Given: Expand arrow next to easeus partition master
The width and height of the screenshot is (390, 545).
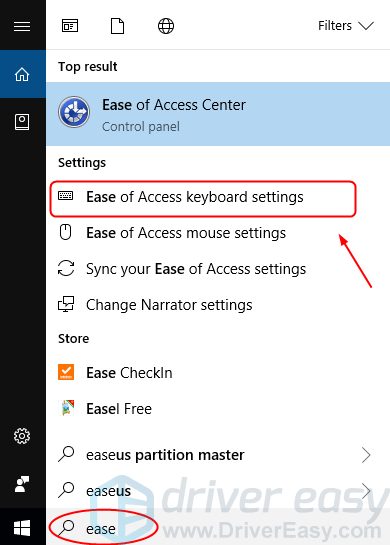Looking at the screenshot, I should point(366,455).
